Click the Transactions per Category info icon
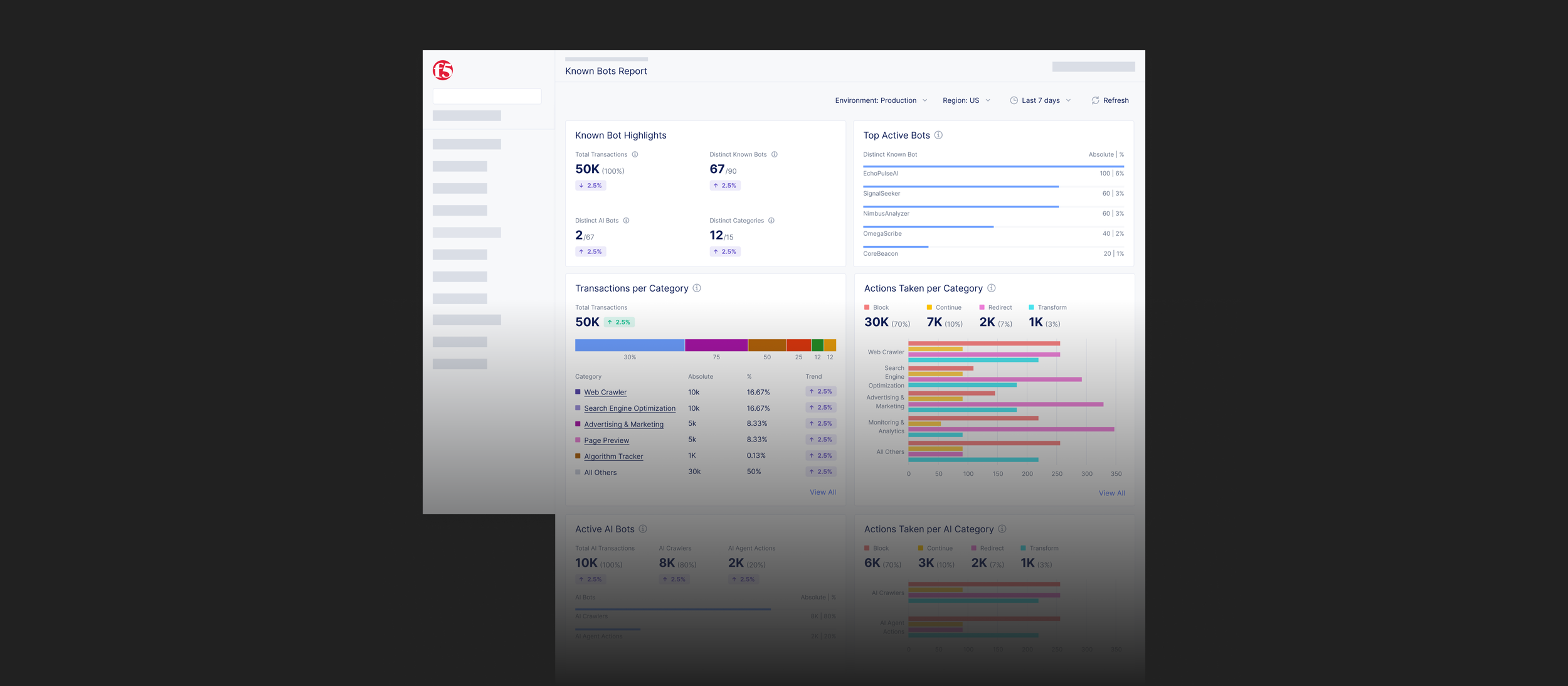The height and width of the screenshot is (686, 1568). [697, 288]
